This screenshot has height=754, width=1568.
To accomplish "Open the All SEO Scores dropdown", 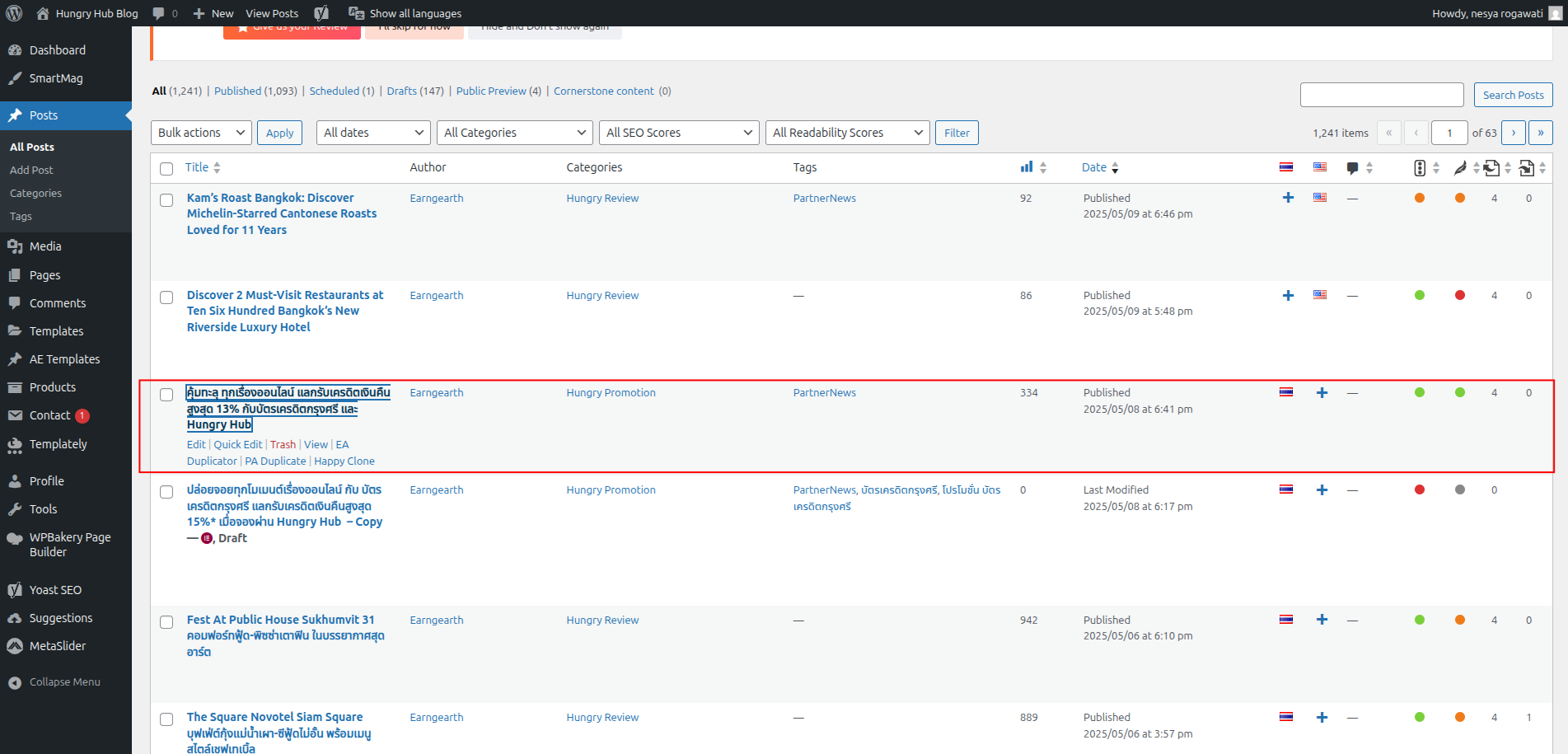I will 678,133.
